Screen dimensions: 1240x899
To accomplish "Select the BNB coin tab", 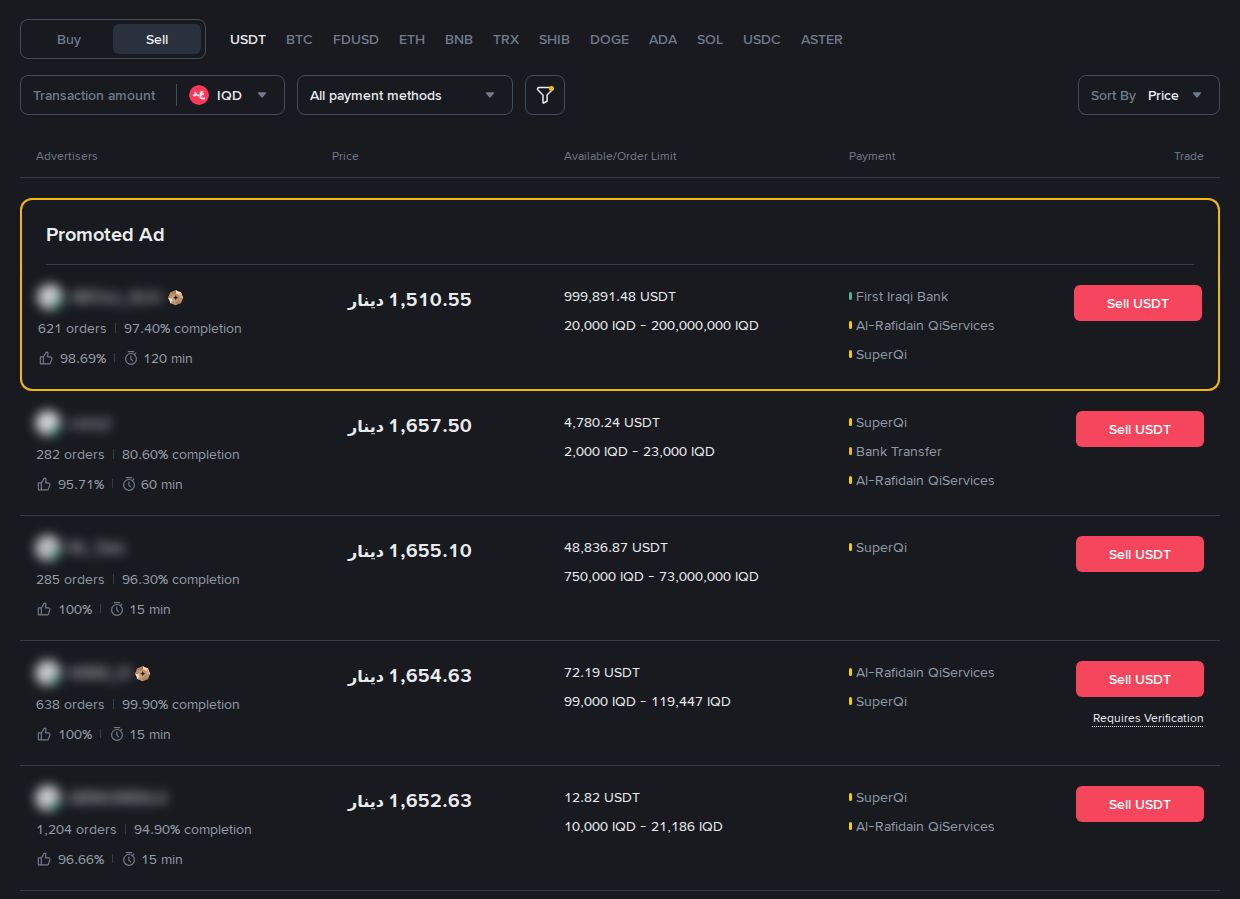I will [x=459, y=39].
